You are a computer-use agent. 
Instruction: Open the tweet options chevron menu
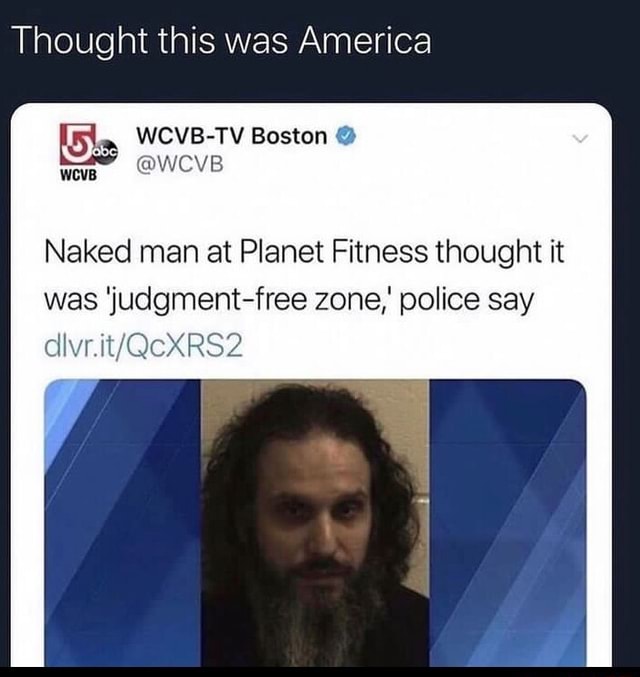point(580,139)
